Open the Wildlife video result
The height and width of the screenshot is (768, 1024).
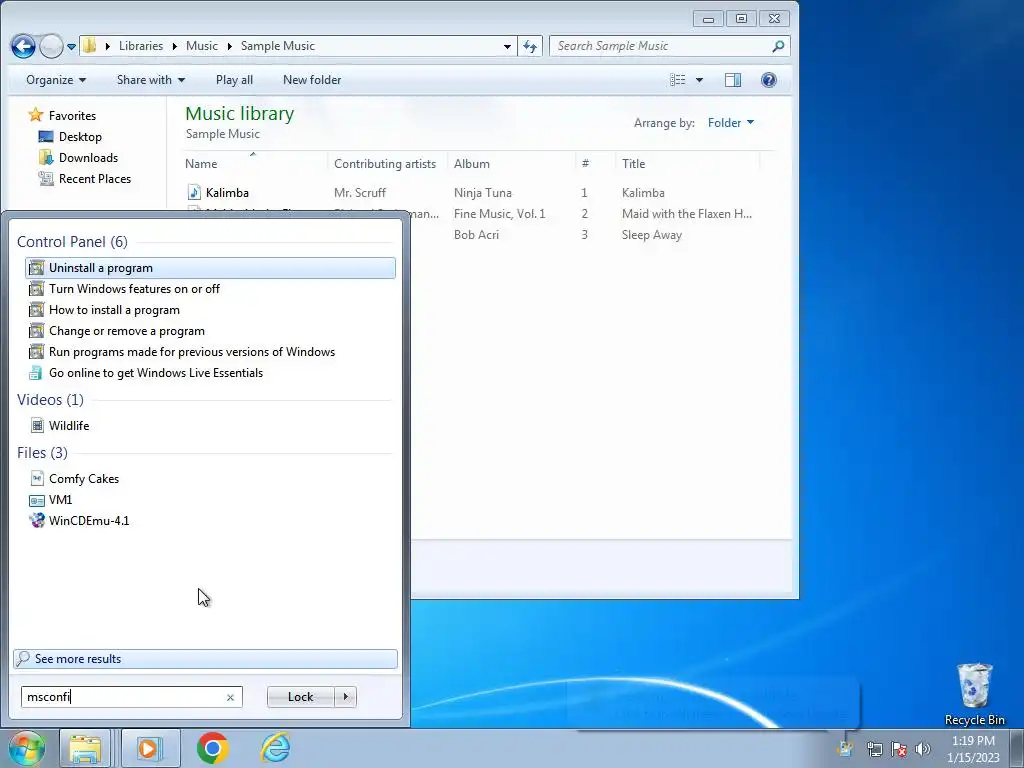(210, 425)
